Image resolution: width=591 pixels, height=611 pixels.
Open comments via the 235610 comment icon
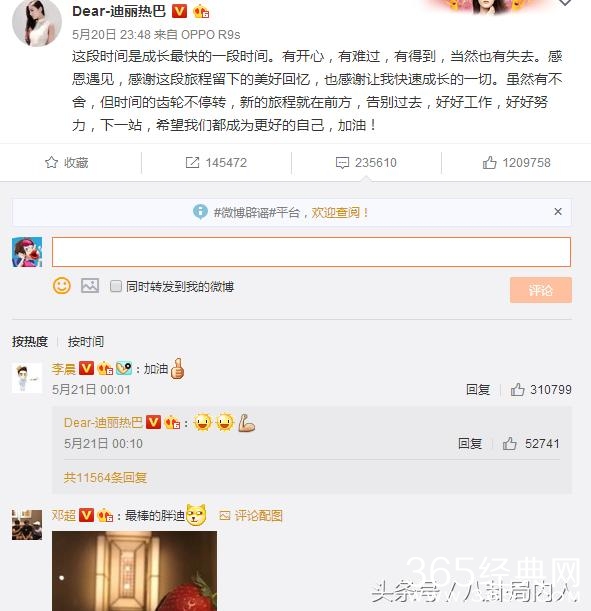tap(342, 162)
